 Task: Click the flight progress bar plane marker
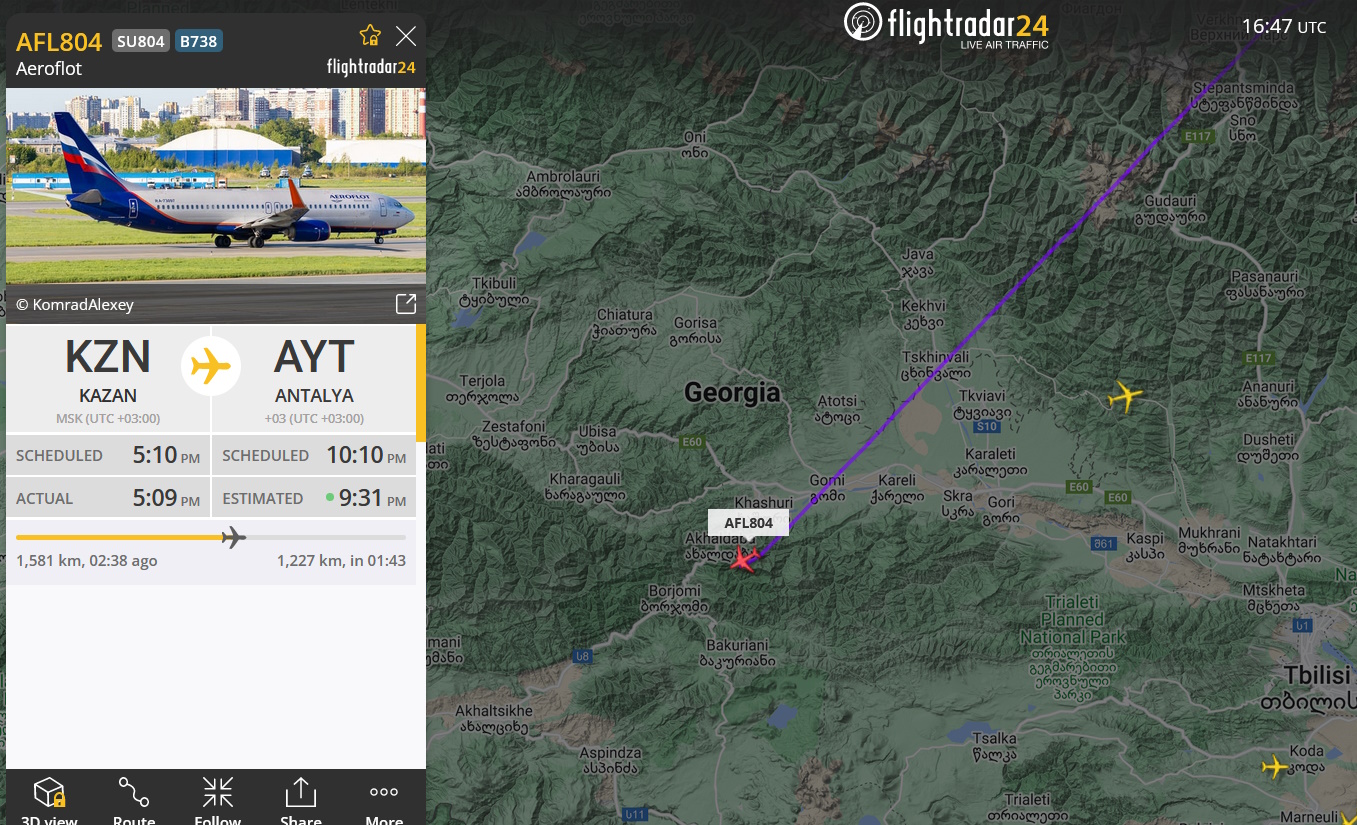pos(233,538)
